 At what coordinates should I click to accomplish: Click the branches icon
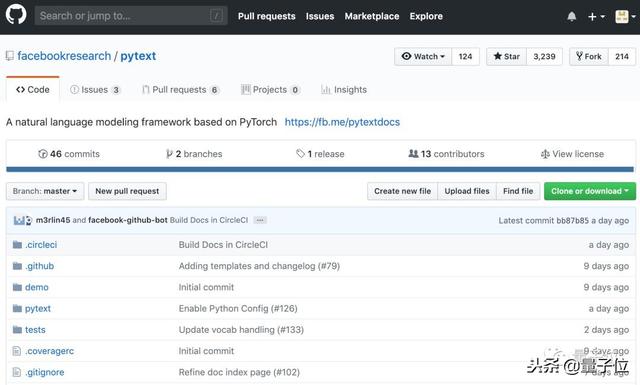(x=169, y=154)
